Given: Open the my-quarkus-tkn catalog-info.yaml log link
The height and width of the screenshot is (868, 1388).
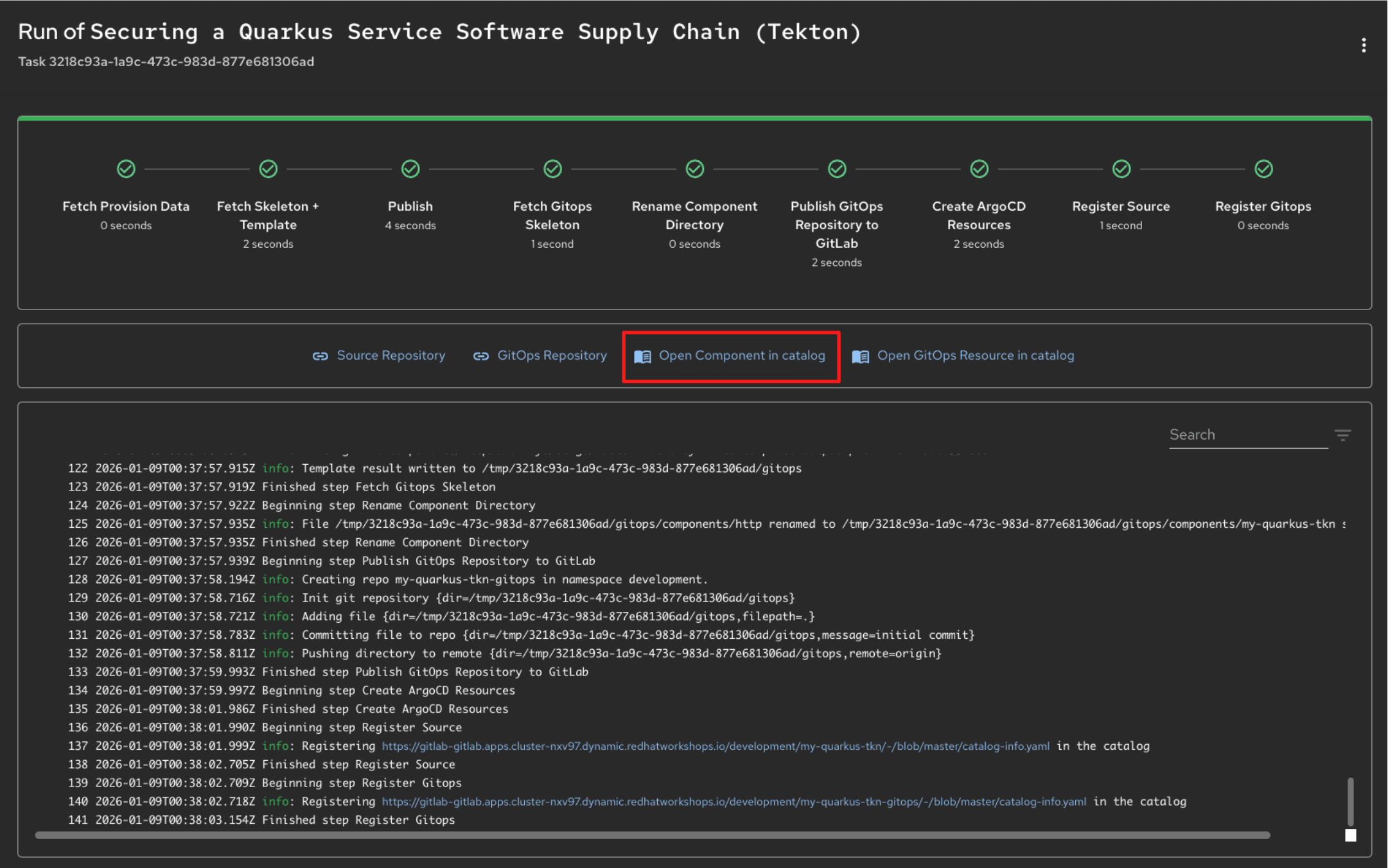Looking at the screenshot, I should click(x=716, y=746).
